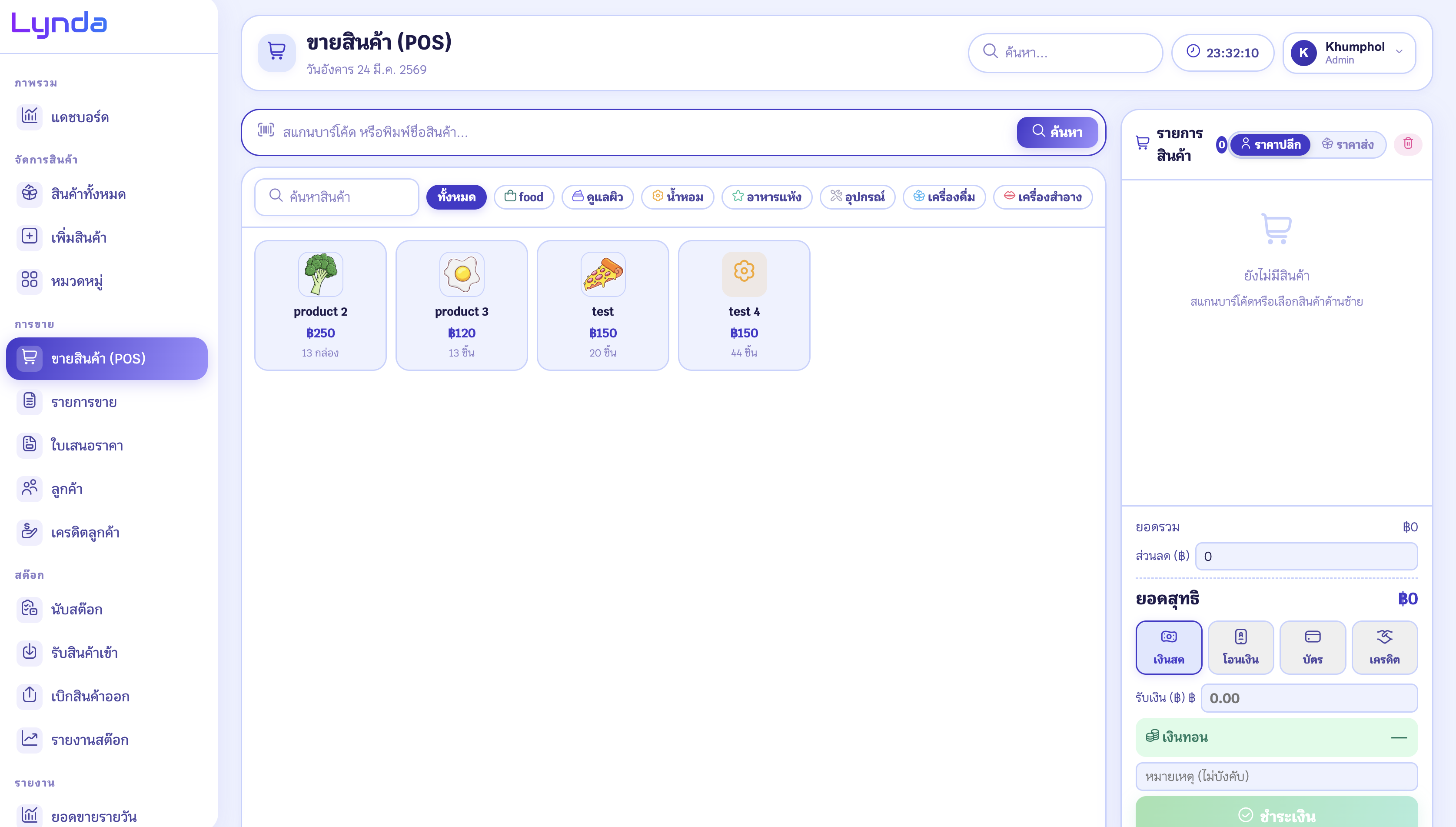Switch to wholesale price (ราคาส่ง) toggle
1456x827 pixels.
(1348, 144)
